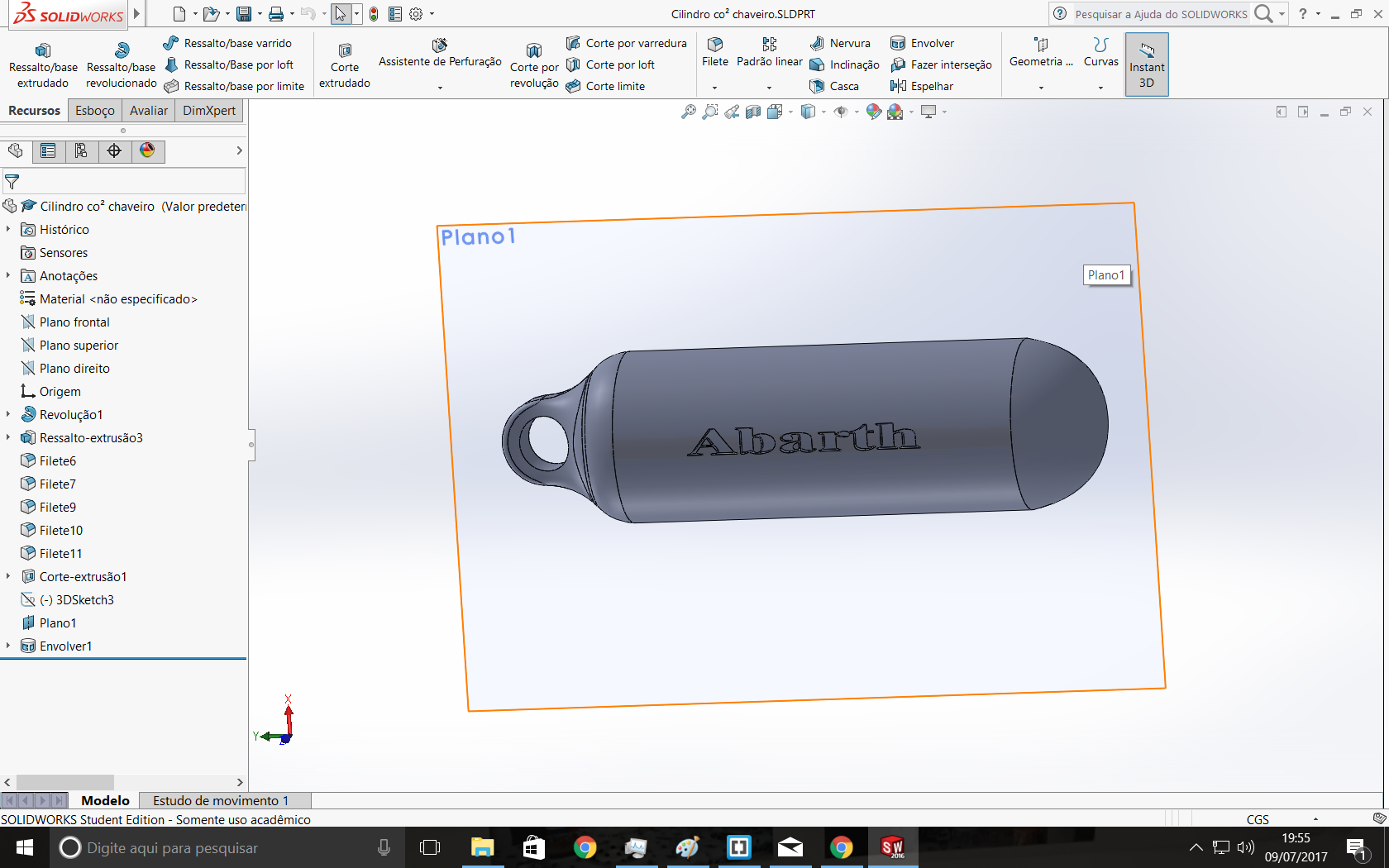Select Plano1 in the feature tree
The width and height of the screenshot is (1389, 868).
pos(49,622)
